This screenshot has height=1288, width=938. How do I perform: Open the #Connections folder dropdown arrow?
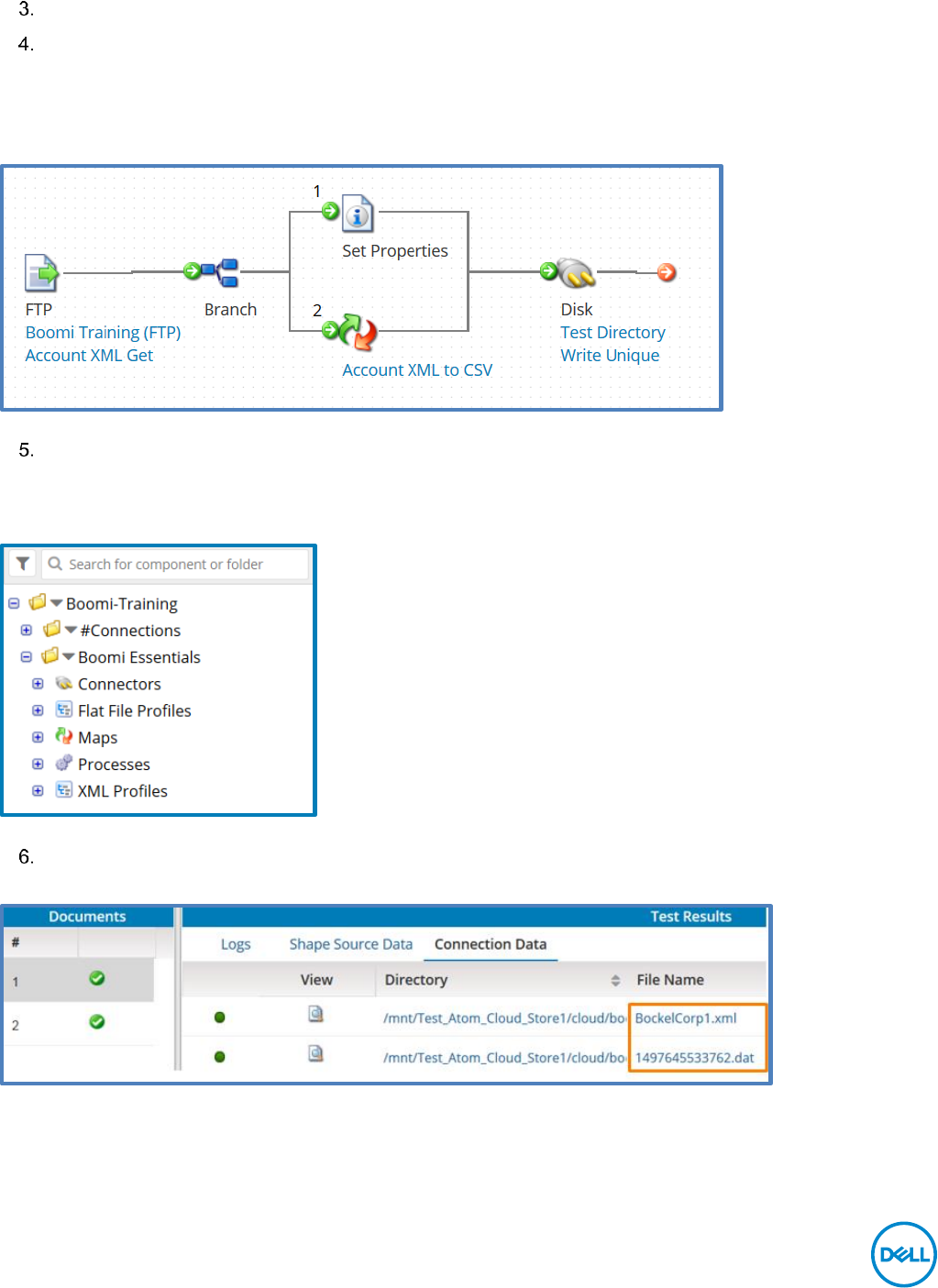[71, 630]
